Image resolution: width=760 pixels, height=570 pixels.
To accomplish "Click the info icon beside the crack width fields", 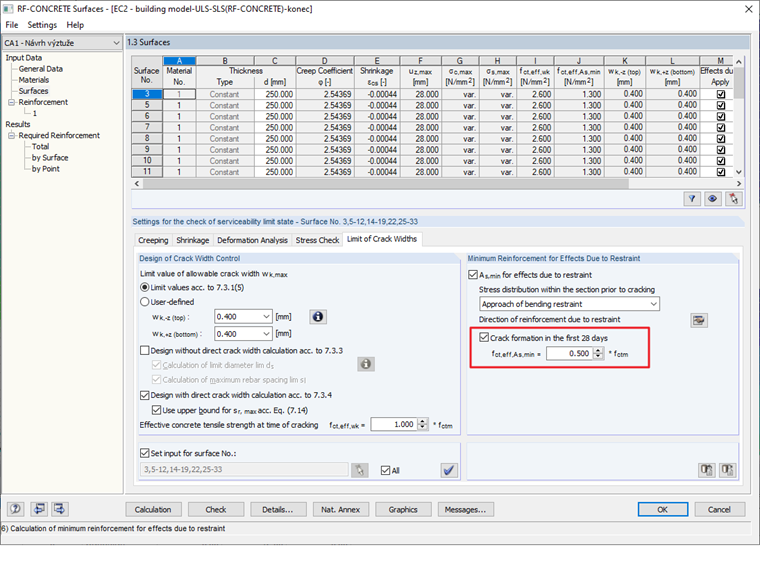I will click(x=317, y=317).
